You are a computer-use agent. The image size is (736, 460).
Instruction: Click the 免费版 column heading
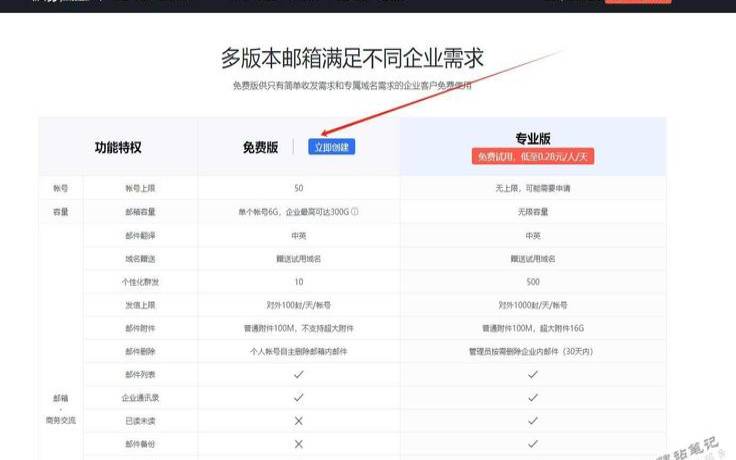click(261, 147)
